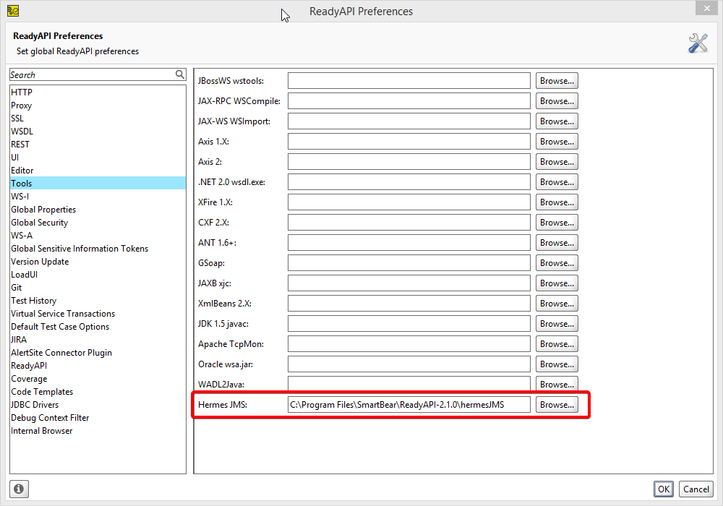This screenshot has width=723, height=506.
Task: Focus the Axis 1.X path field
Action: coord(409,141)
